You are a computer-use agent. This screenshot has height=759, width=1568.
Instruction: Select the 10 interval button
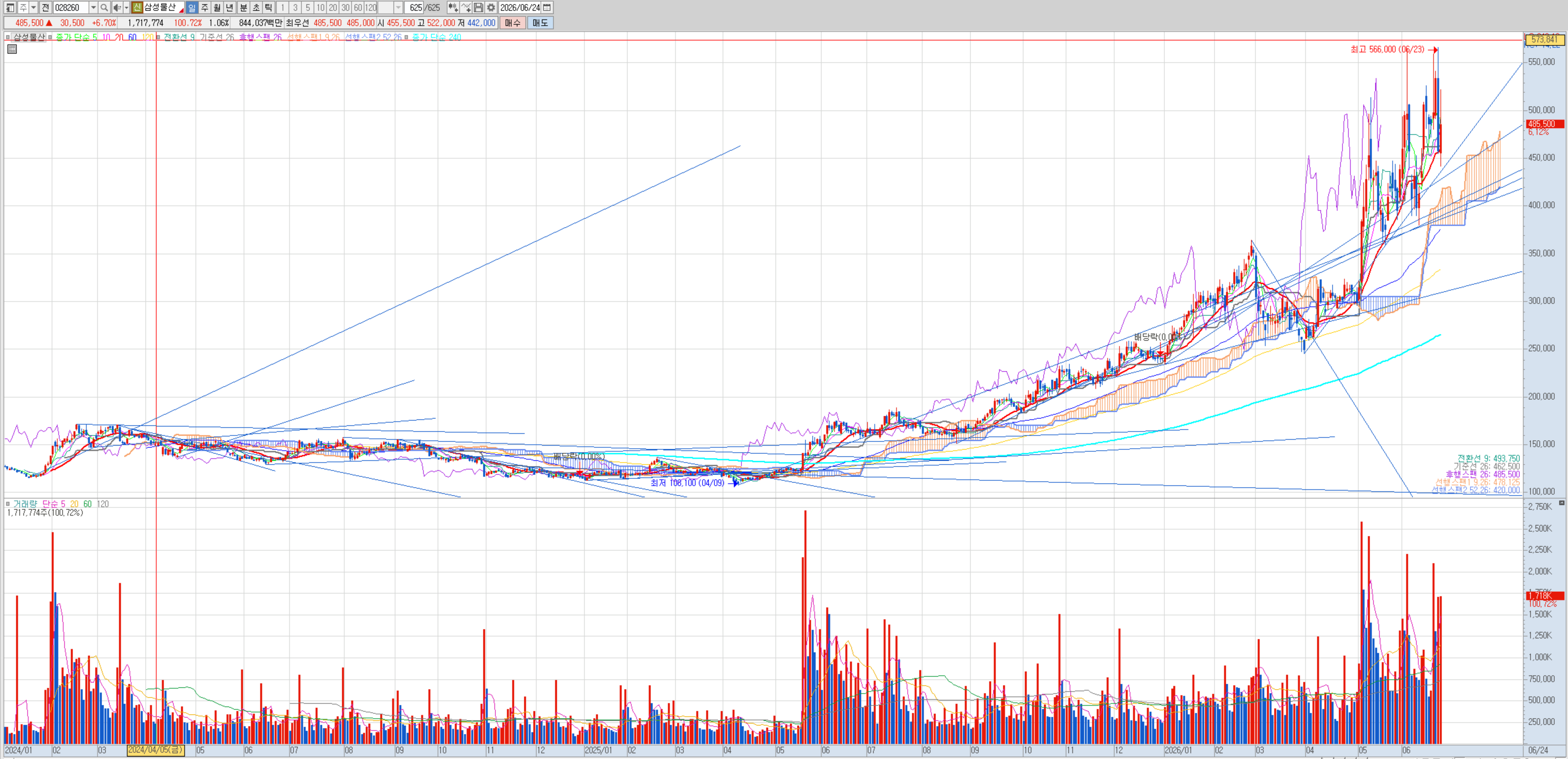[320, 7]
